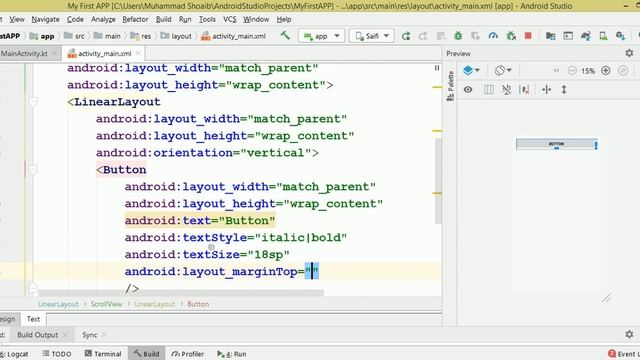Open the Run menu
Image resolution: width=640 pixels, height=360 pixels.
(185, 19)
